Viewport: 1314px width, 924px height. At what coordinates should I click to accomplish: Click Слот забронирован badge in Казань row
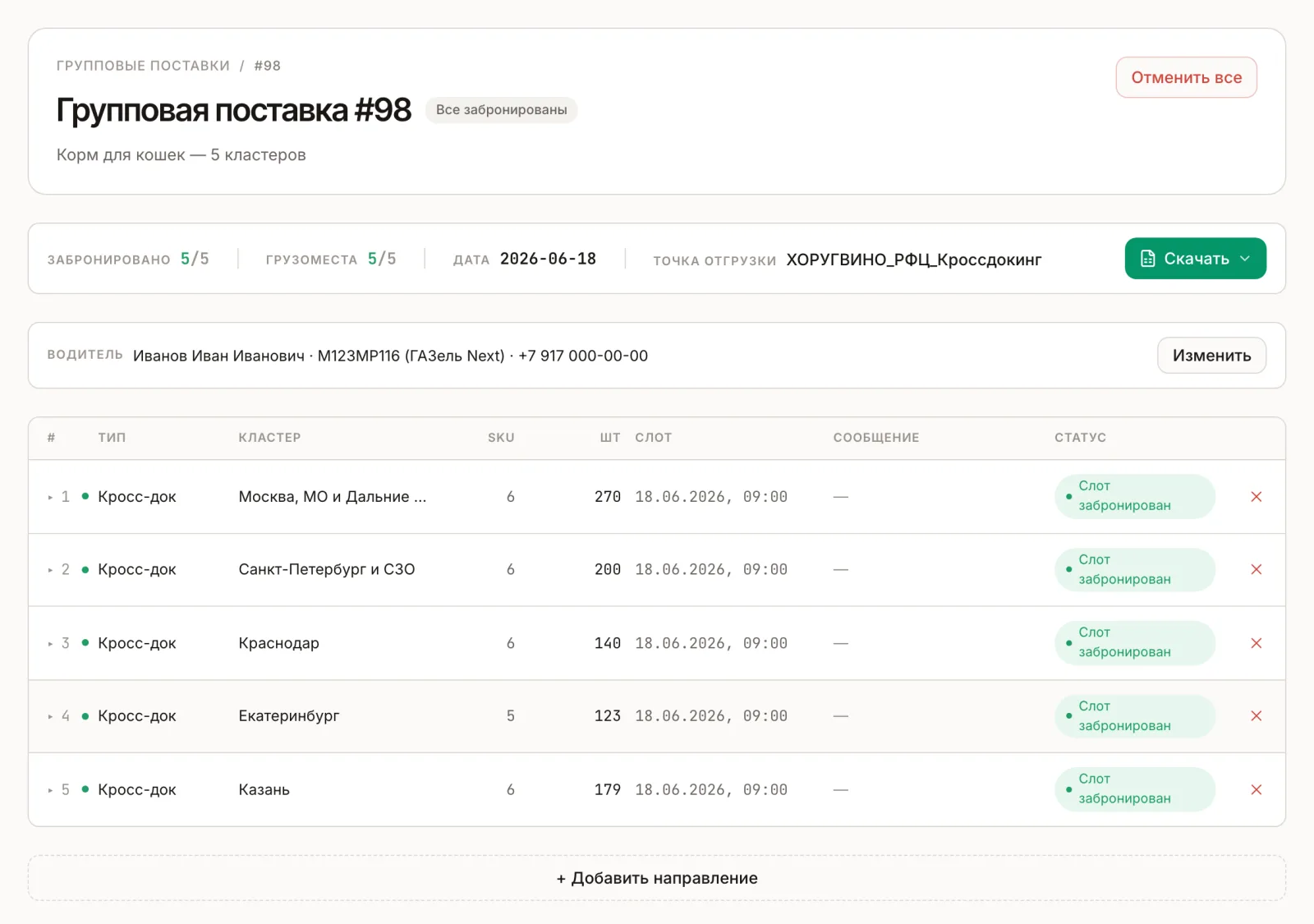pos(1134,789)
